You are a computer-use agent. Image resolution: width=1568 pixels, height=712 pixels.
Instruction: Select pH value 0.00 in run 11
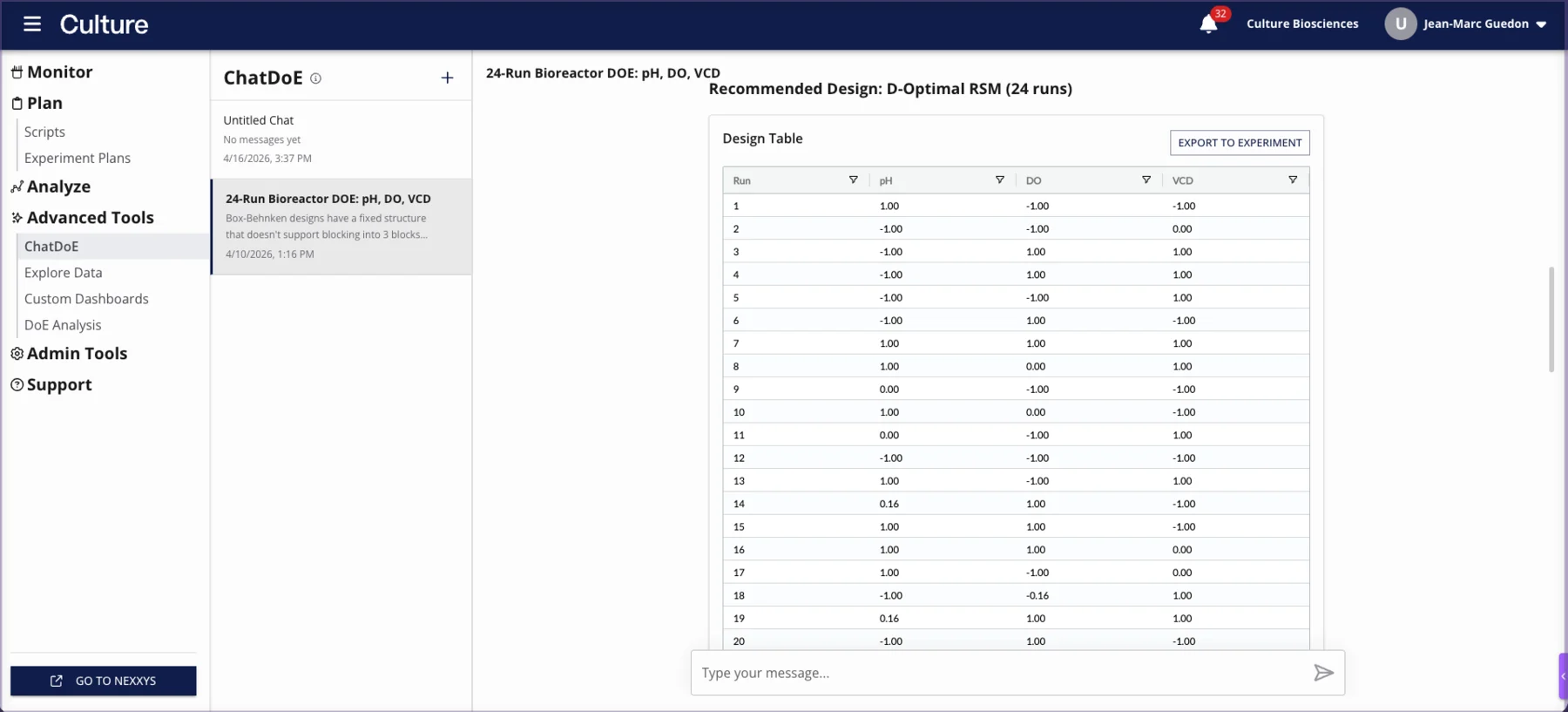click(x=889, y=436)
